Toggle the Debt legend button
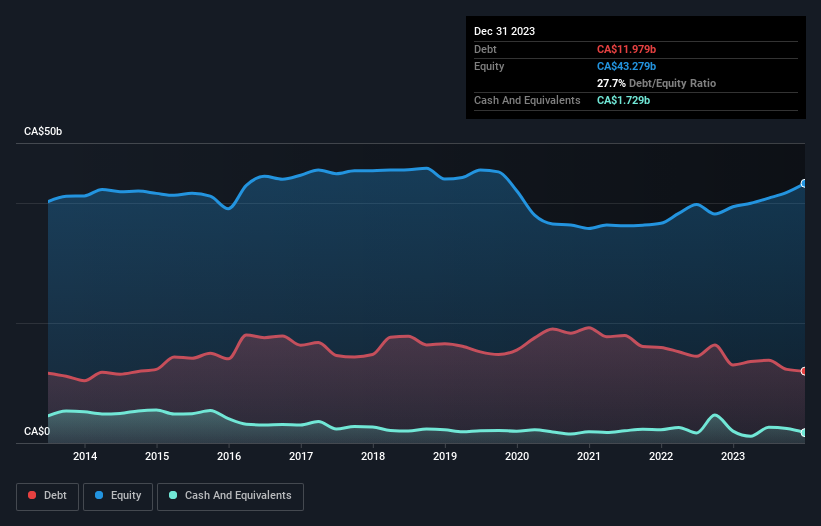Screen dimensions: 821x526 48,496
